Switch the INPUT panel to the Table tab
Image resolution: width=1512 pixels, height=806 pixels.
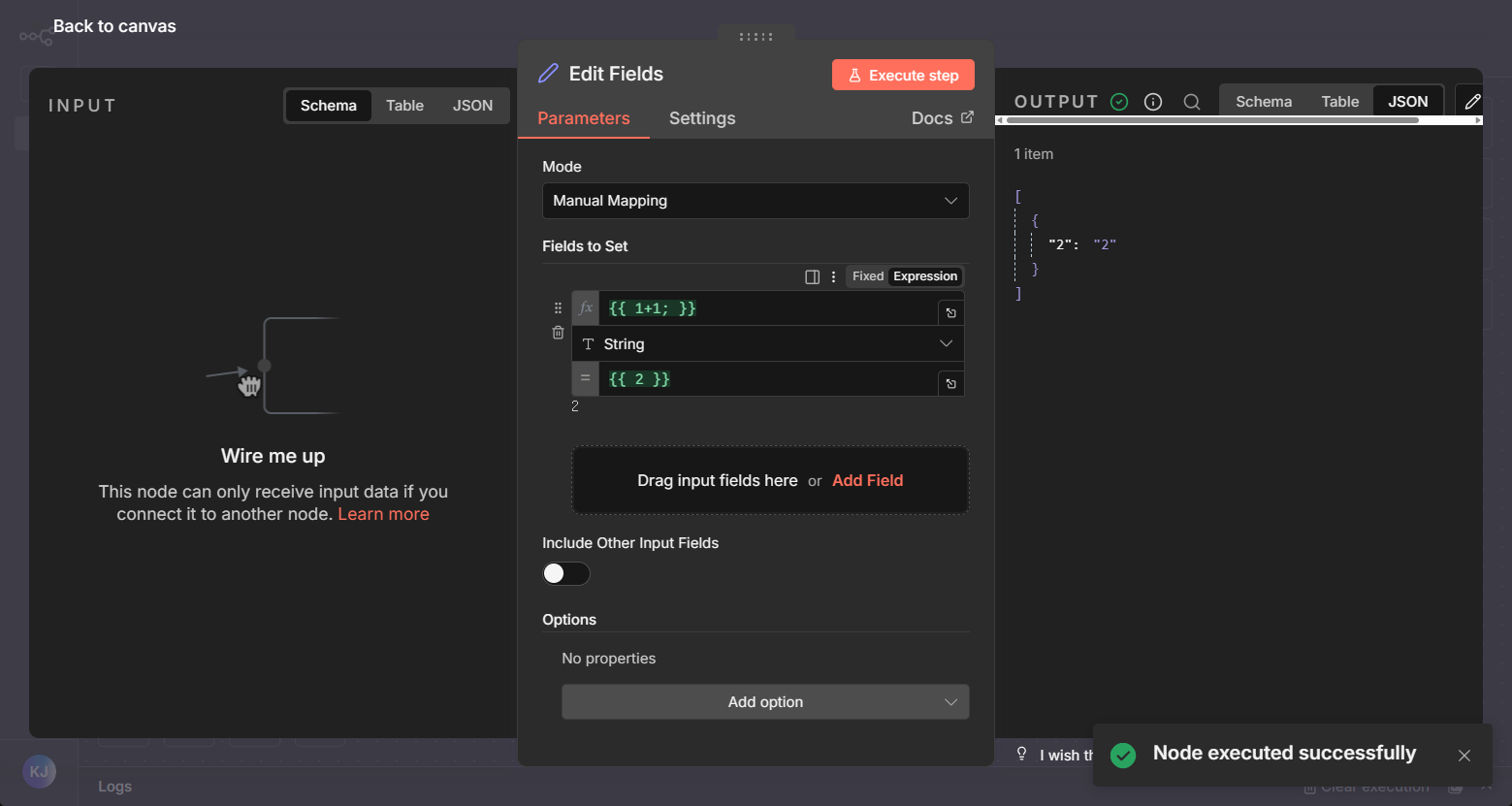pyautogui.click(x=404, y=105)
